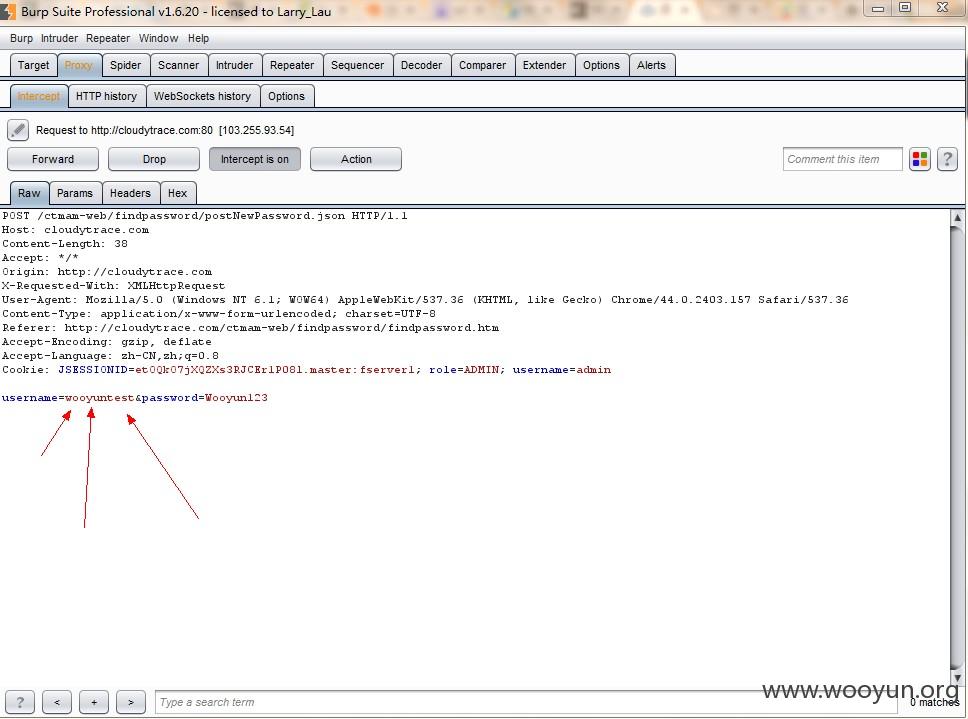Click the Origin: http://cloudytrace.com line
The height and width of the screenshot is (719, 968).
pyautogui.click(x=107, y=272)
